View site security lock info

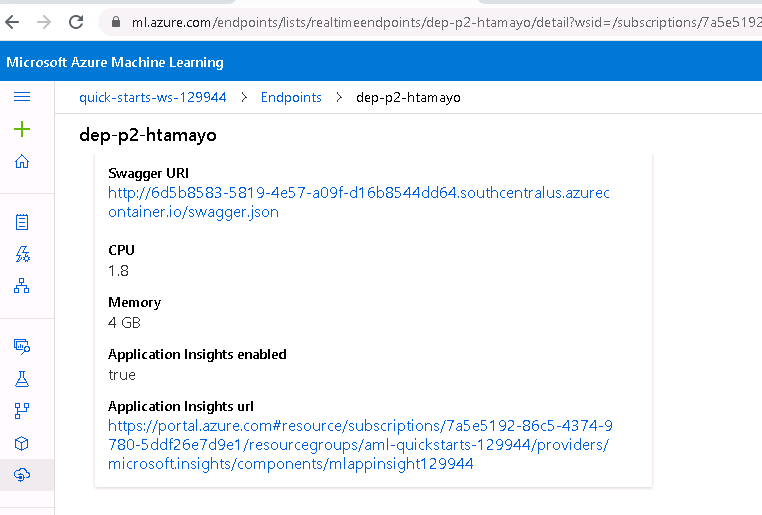click(x=116, y=22)
